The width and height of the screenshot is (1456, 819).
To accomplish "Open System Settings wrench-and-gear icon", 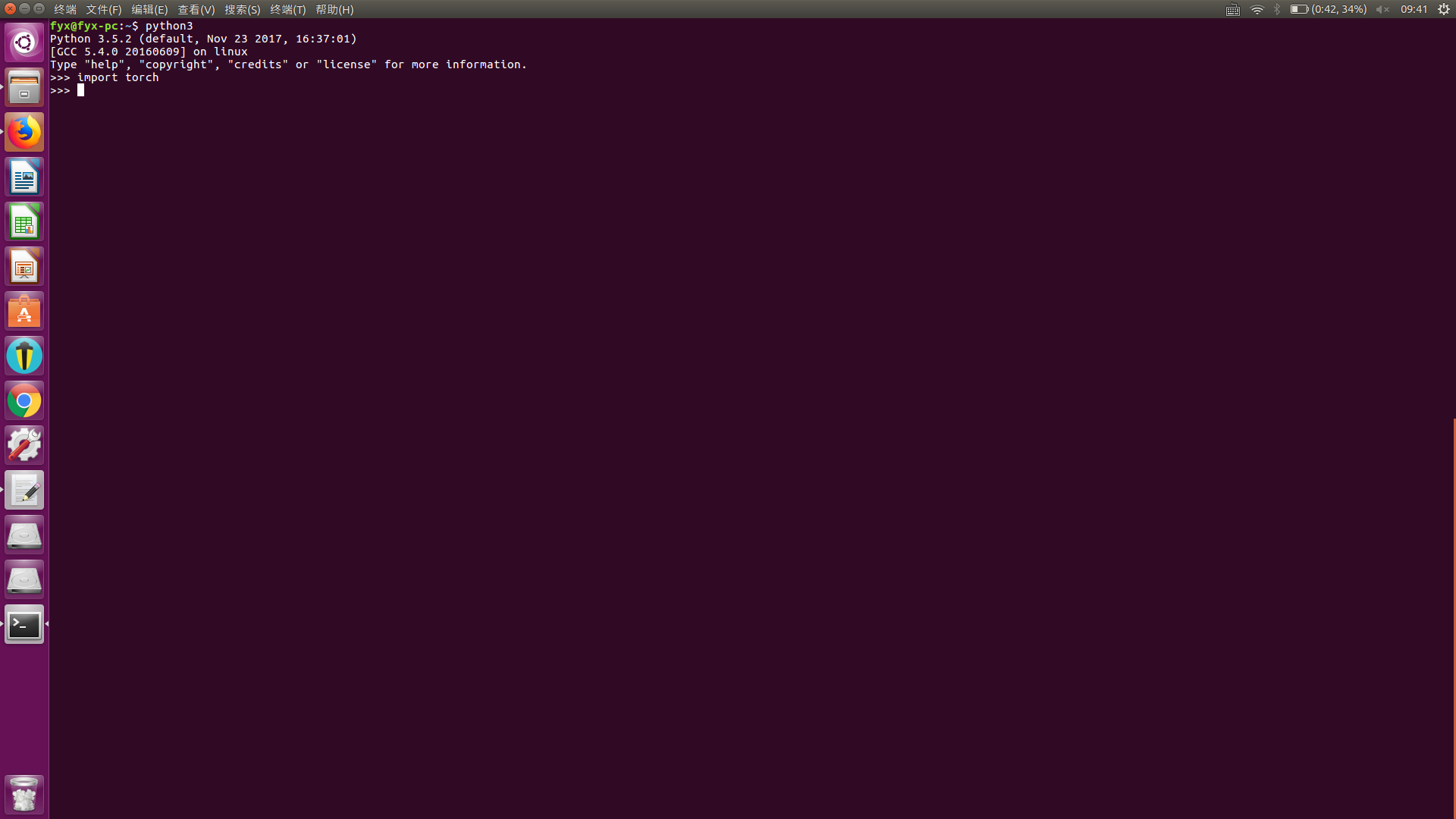I will (24, 445).
